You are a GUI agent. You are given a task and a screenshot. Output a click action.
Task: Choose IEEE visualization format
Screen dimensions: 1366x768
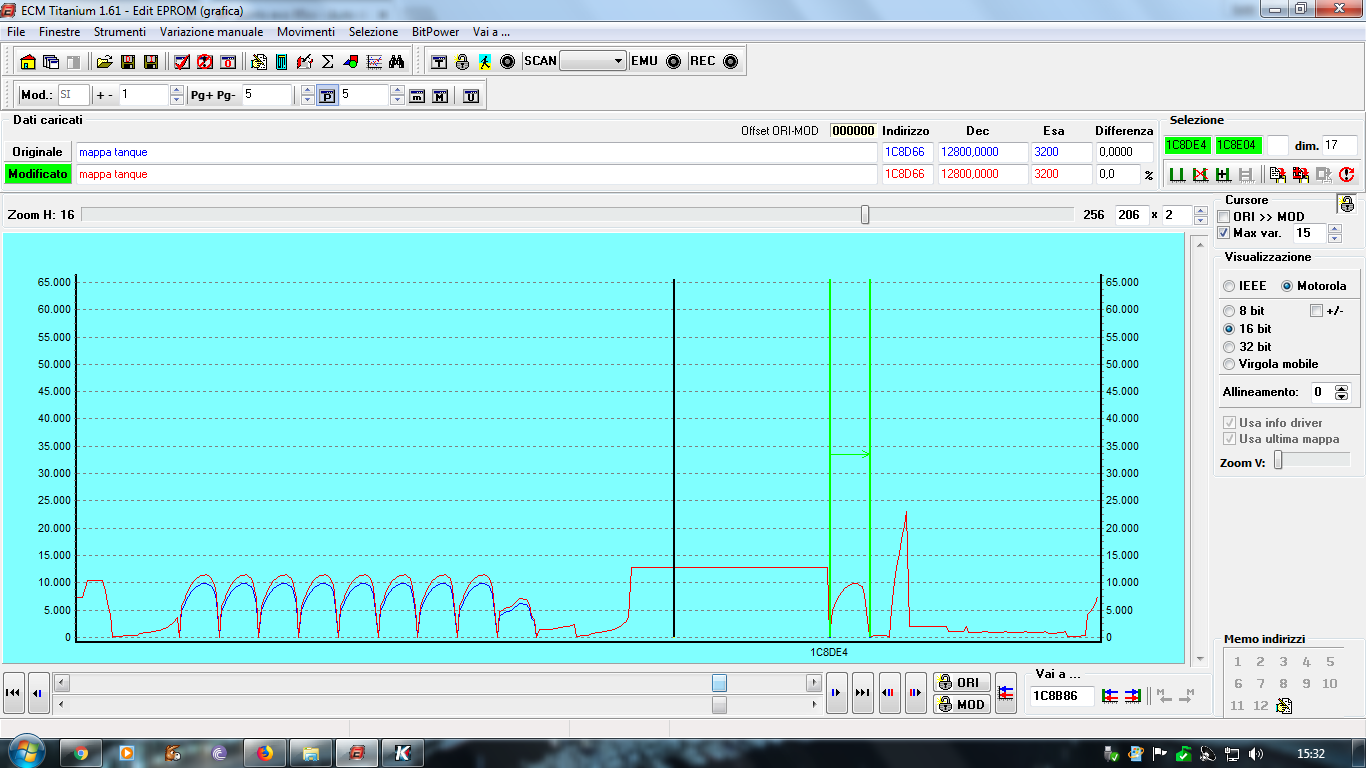pyautogui.click(x=1229, y=286)
